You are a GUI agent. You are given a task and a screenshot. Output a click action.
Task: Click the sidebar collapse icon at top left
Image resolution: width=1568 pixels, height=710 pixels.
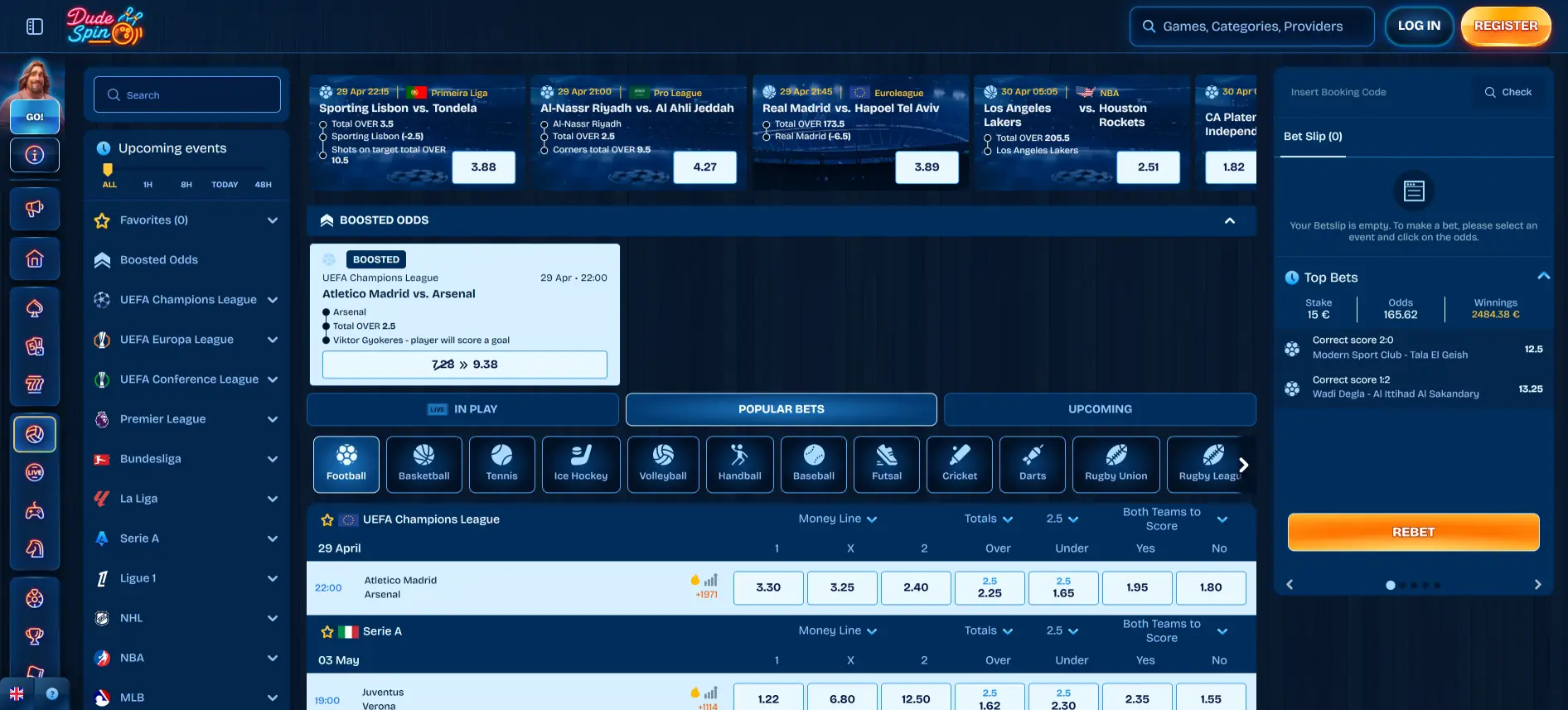tap(35, 27)
